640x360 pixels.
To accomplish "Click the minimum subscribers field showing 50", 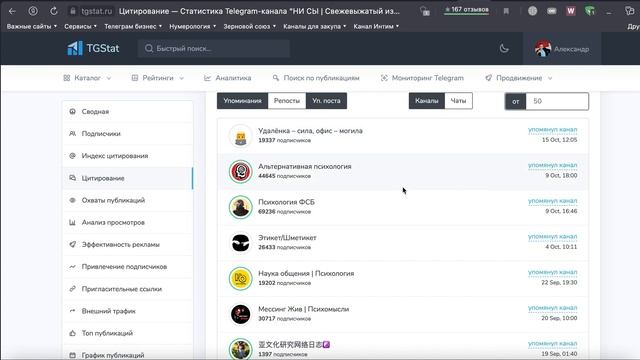I will [557, 101].
